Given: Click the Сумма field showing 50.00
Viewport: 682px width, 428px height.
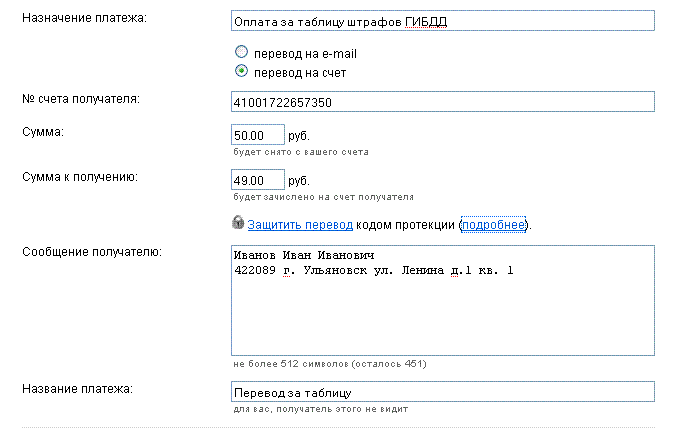Looking at the screenshot, I should click(x=257, y=134).
